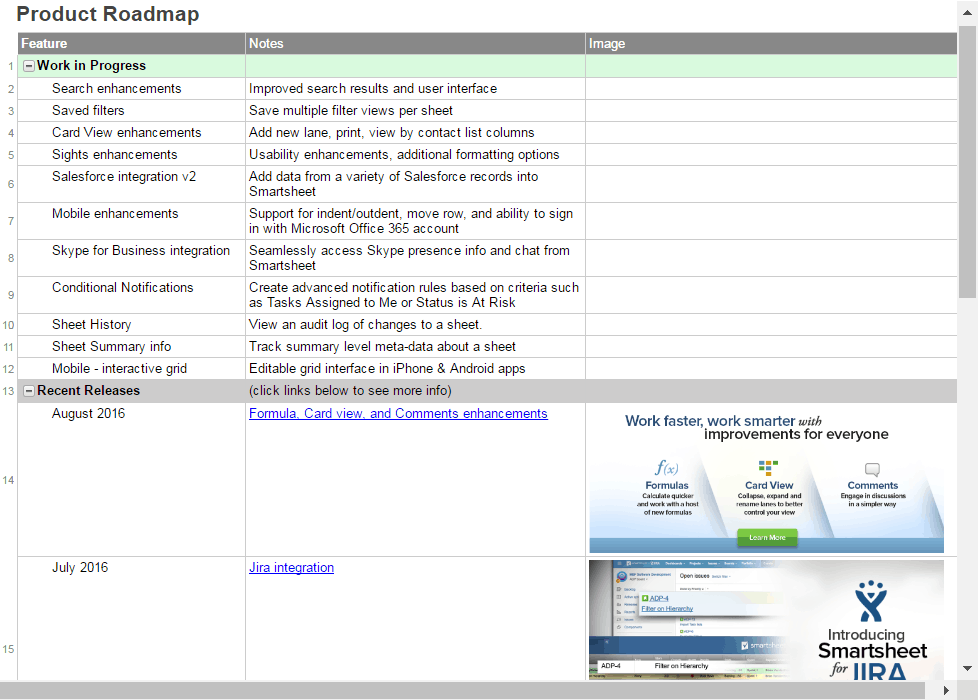Select note about advanced notification rules

[415, 294]
